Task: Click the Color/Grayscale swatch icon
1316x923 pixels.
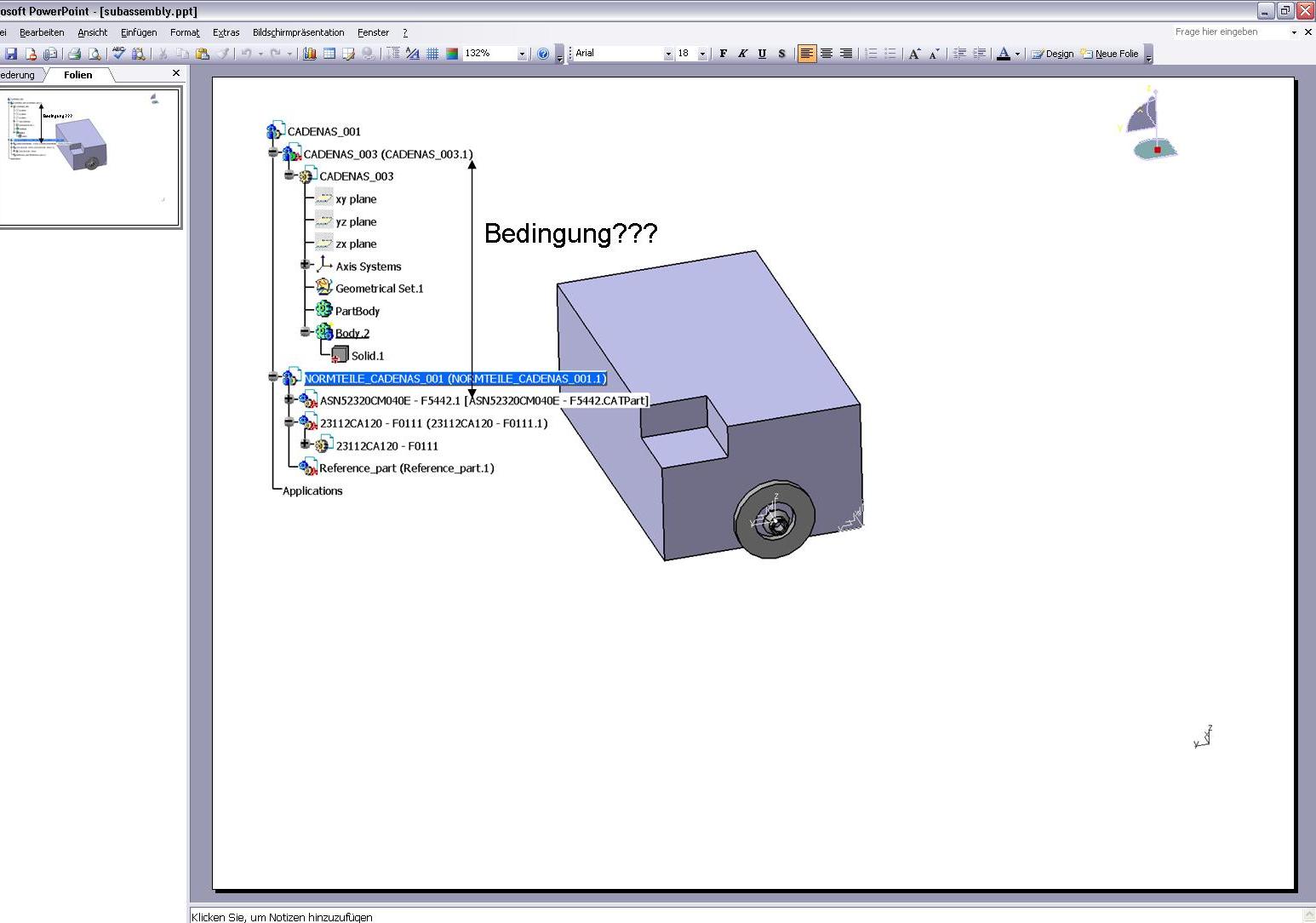Action: 452,54
